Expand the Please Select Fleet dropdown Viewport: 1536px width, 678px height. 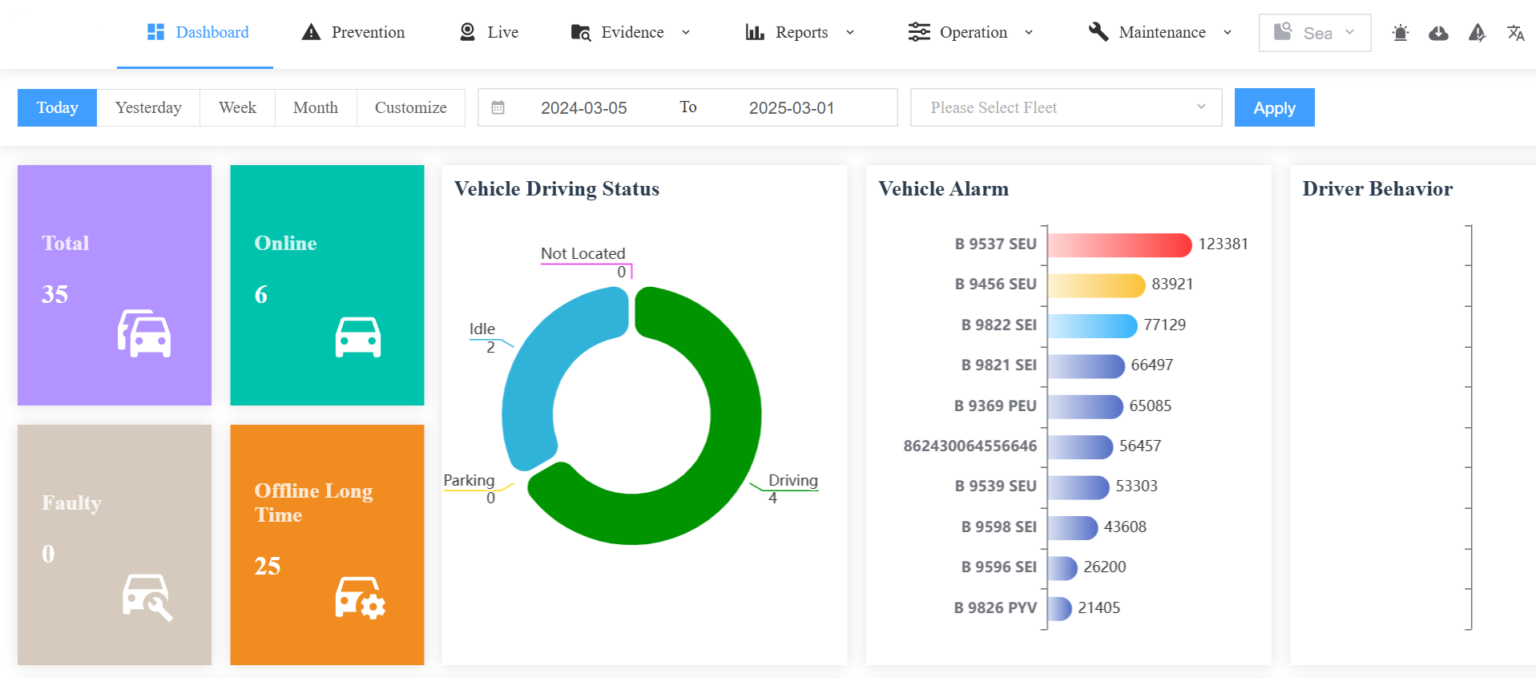pos(1065,108)
